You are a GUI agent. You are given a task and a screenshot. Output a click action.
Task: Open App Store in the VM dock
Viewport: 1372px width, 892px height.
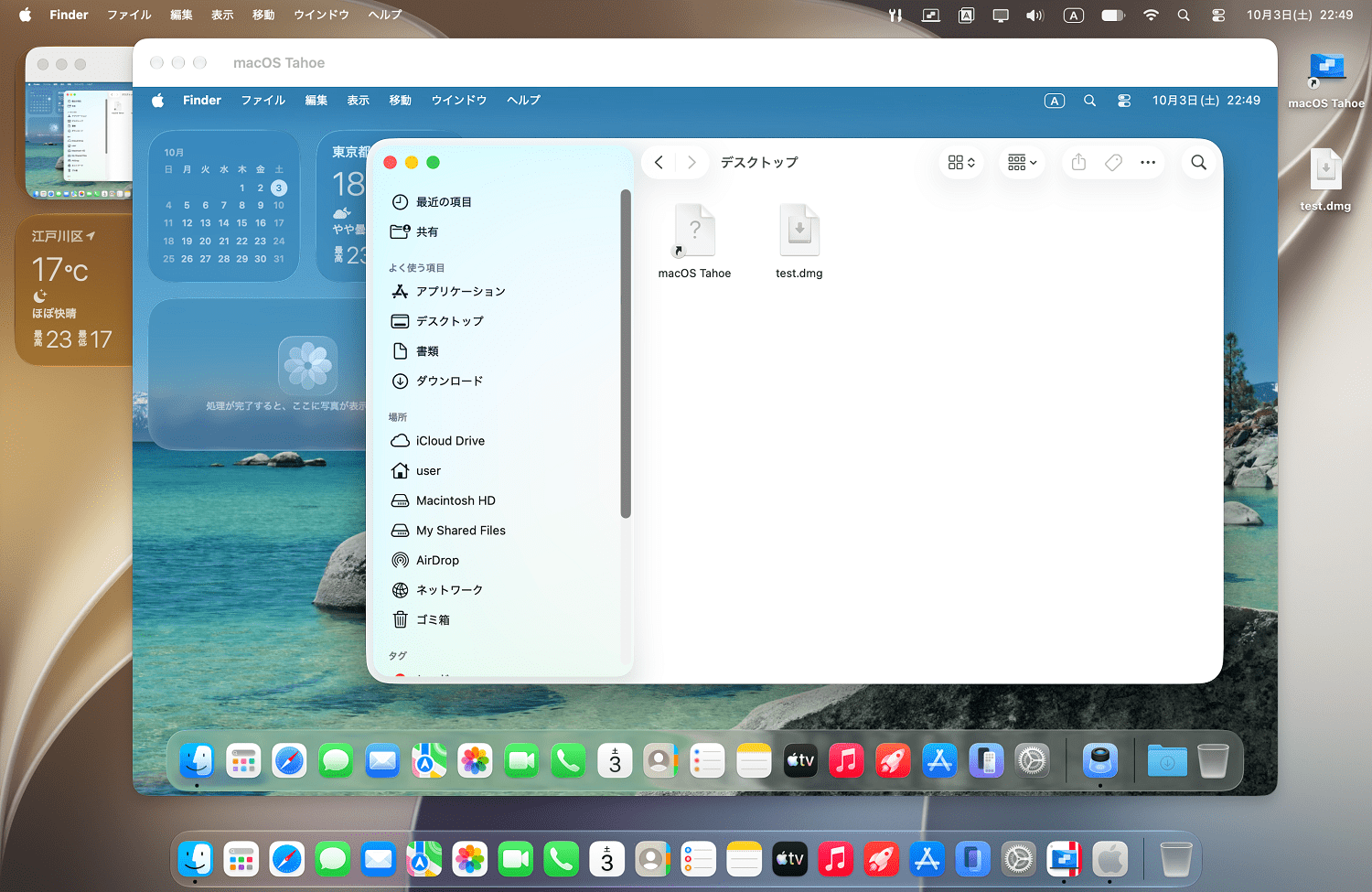click(x=939, y=760)
